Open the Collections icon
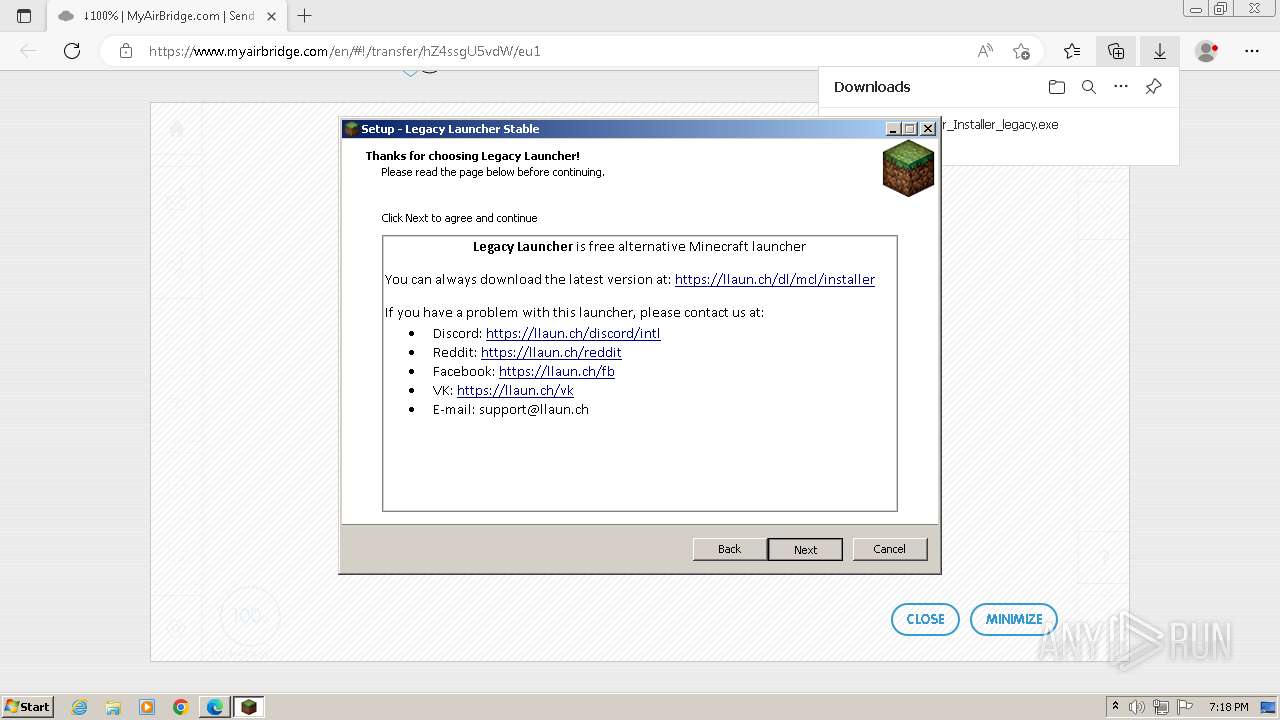1280x720 pixels. [1116, 51]
